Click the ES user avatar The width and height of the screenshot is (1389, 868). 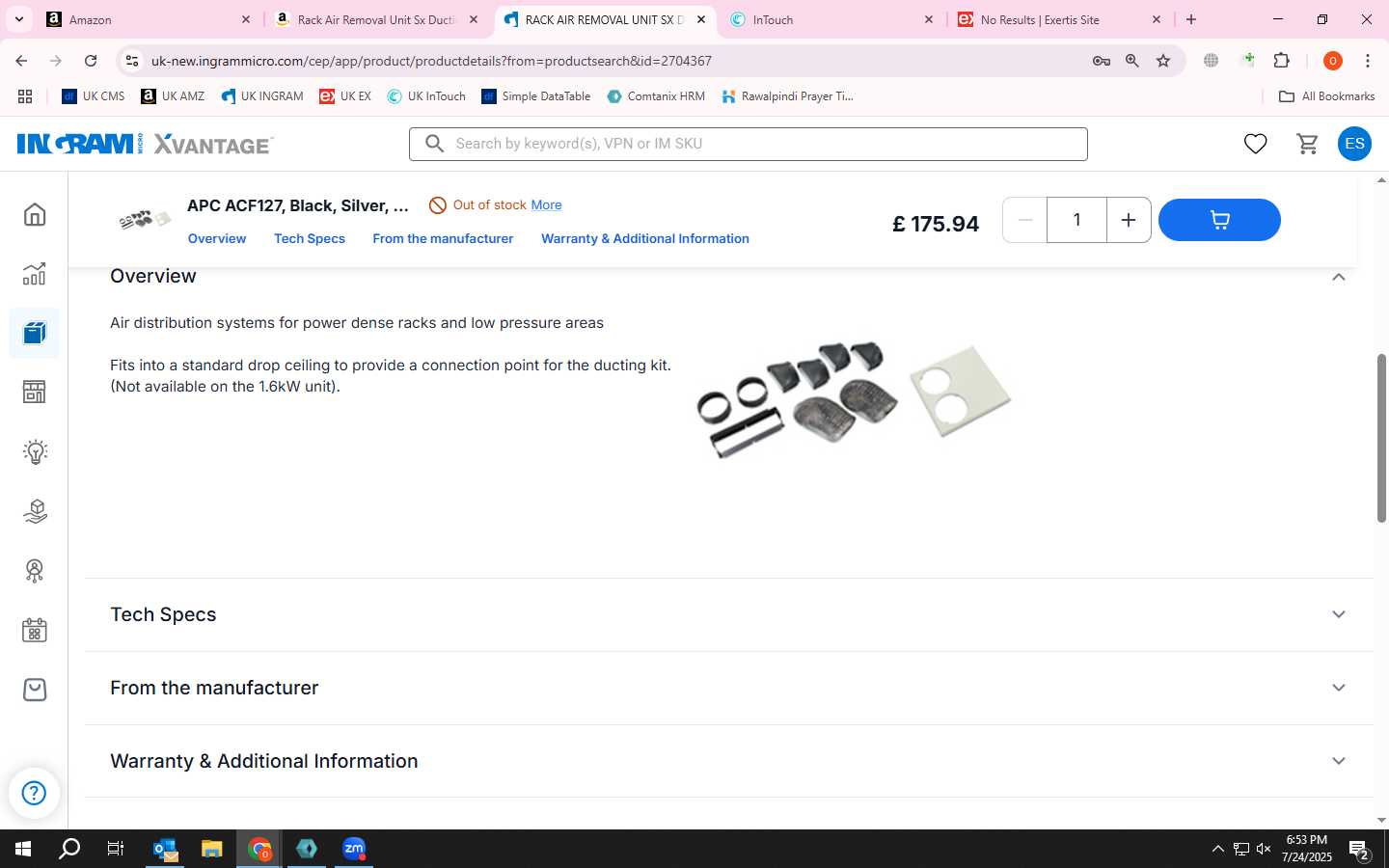(x=1354, y=144)
